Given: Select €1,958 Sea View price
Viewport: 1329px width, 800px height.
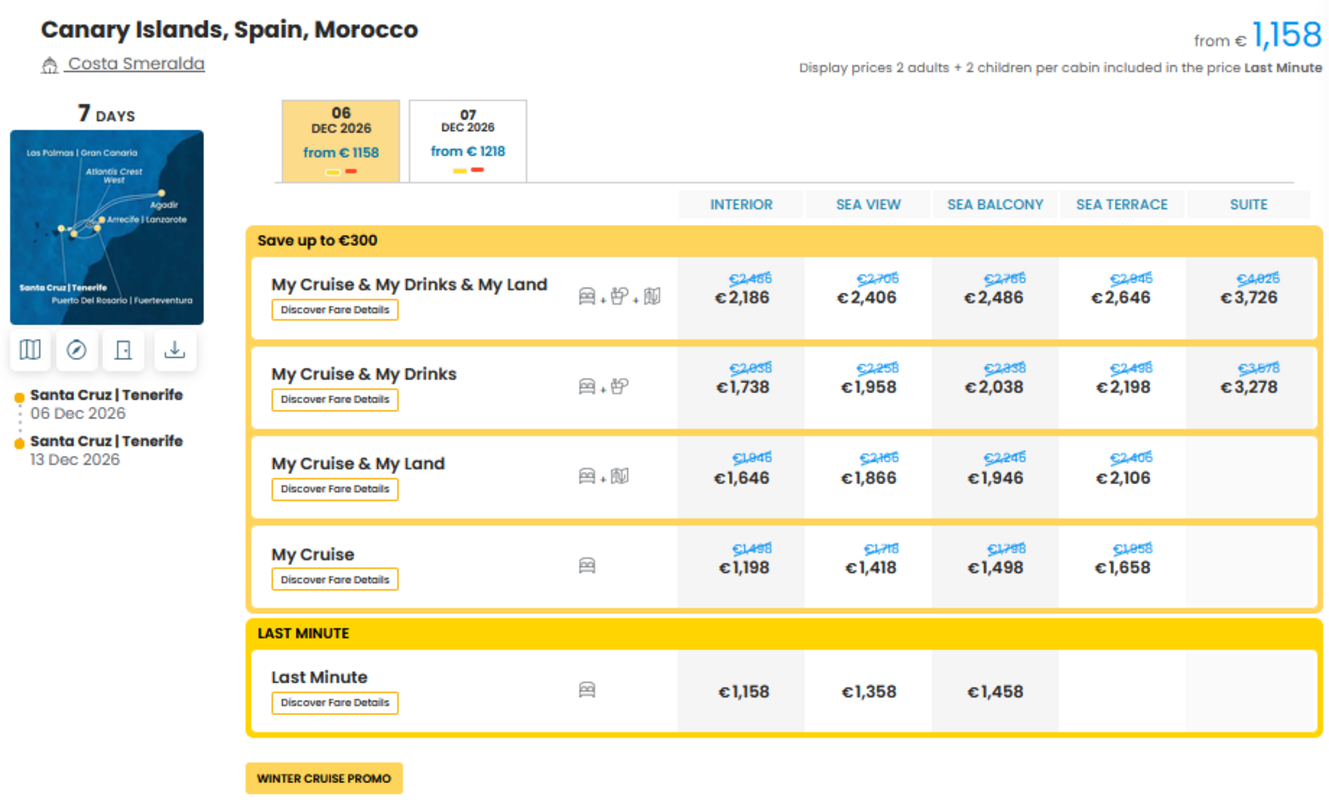Looking at the screenshot, I should coord(868,388).
